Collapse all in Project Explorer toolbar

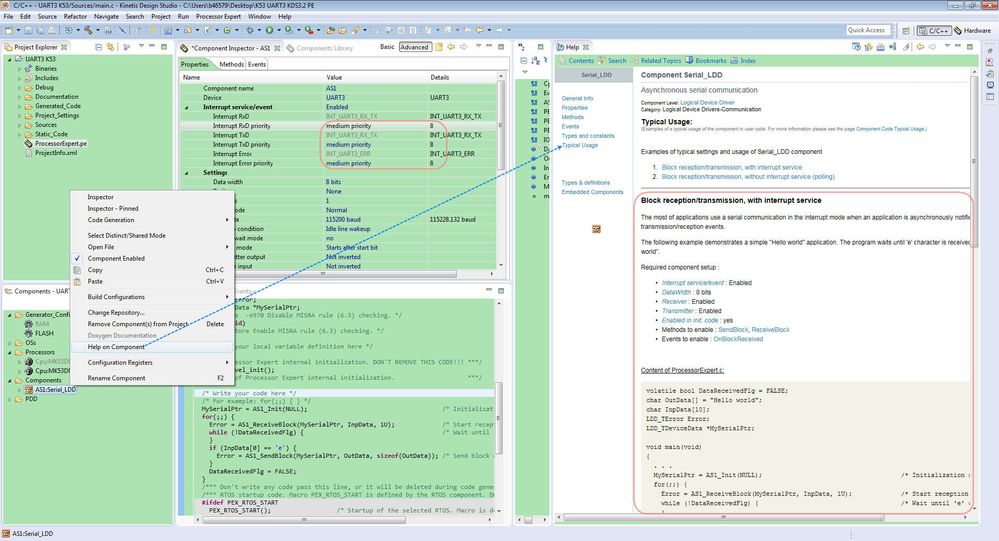point(99,47)
